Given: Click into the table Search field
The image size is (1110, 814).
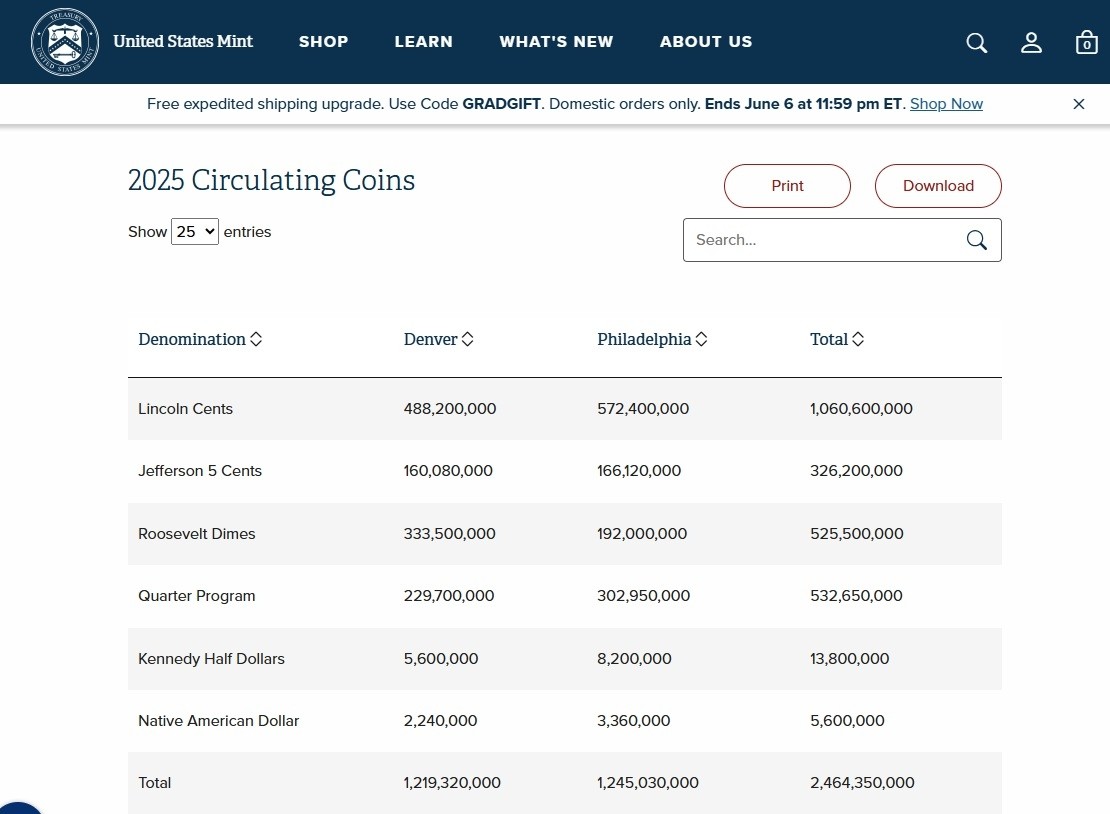Looking at the screenshot, I should point(820,240).
